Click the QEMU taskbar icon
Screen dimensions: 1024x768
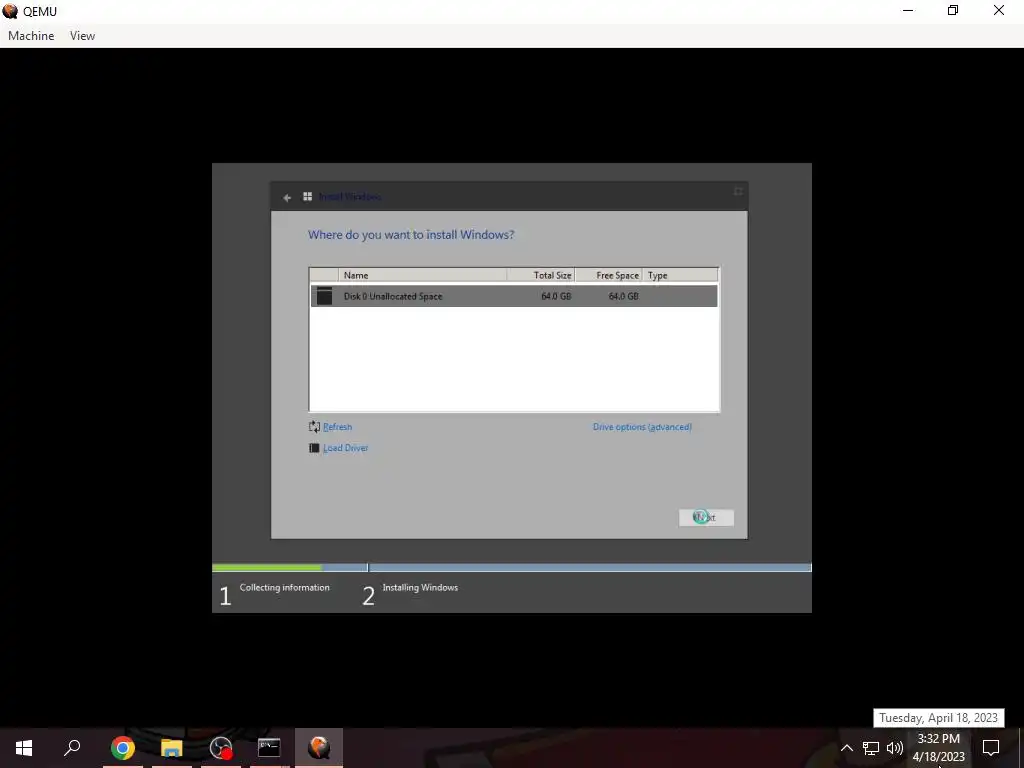319,748
